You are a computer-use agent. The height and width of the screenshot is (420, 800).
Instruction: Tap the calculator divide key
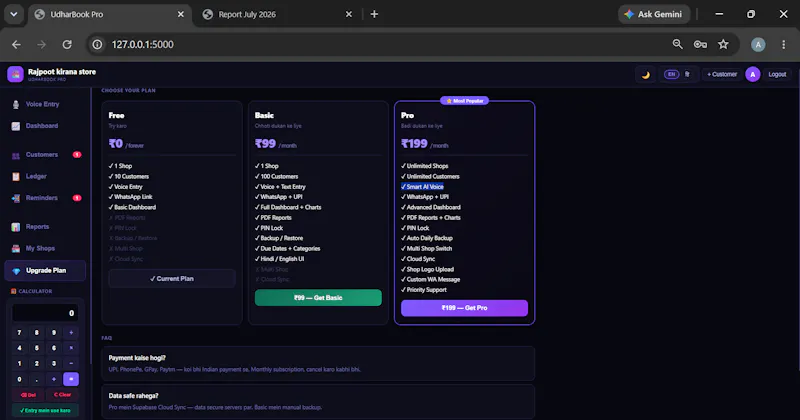(x=71, y=333)
